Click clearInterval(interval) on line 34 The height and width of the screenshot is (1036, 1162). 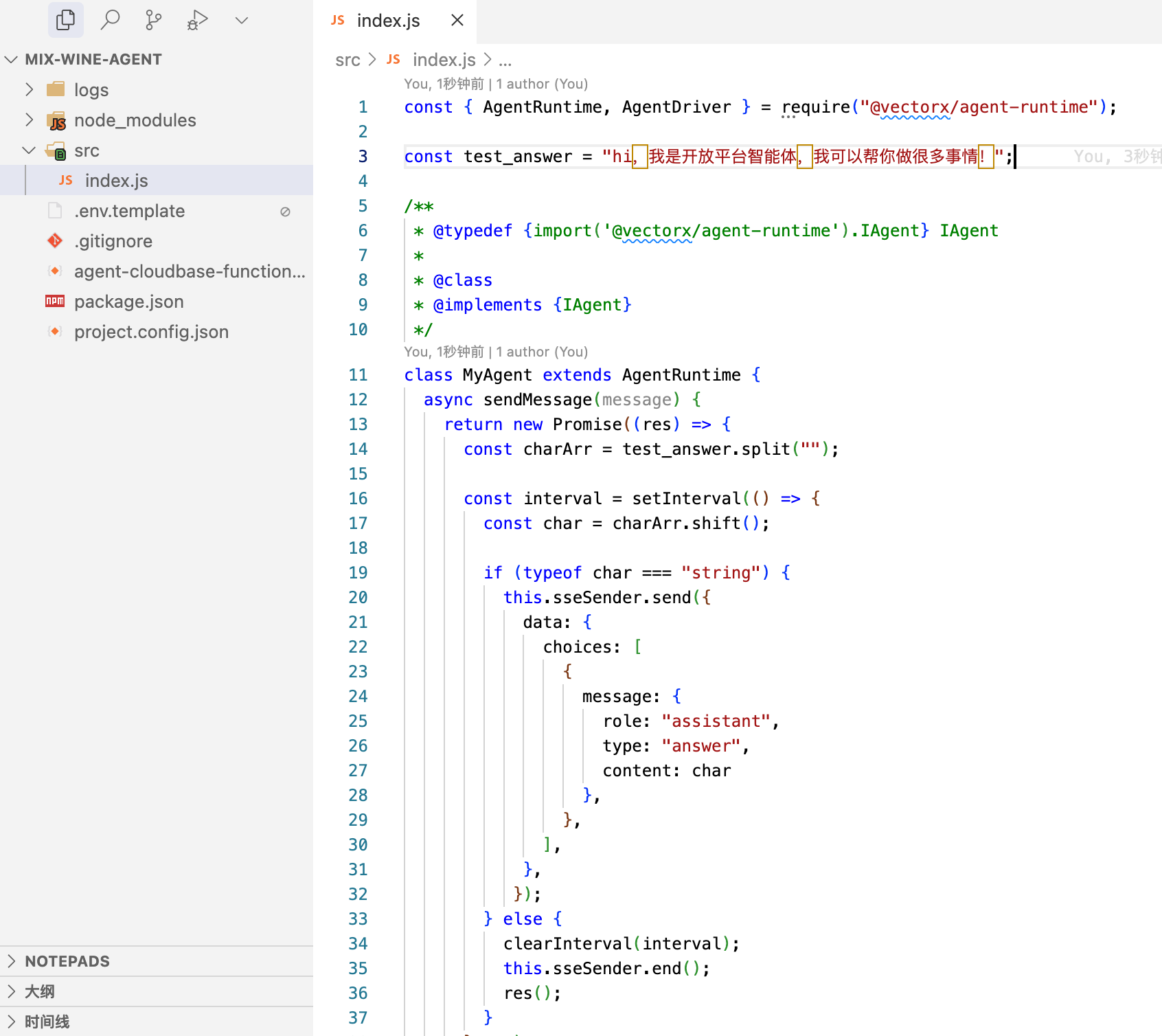point(617,944)
